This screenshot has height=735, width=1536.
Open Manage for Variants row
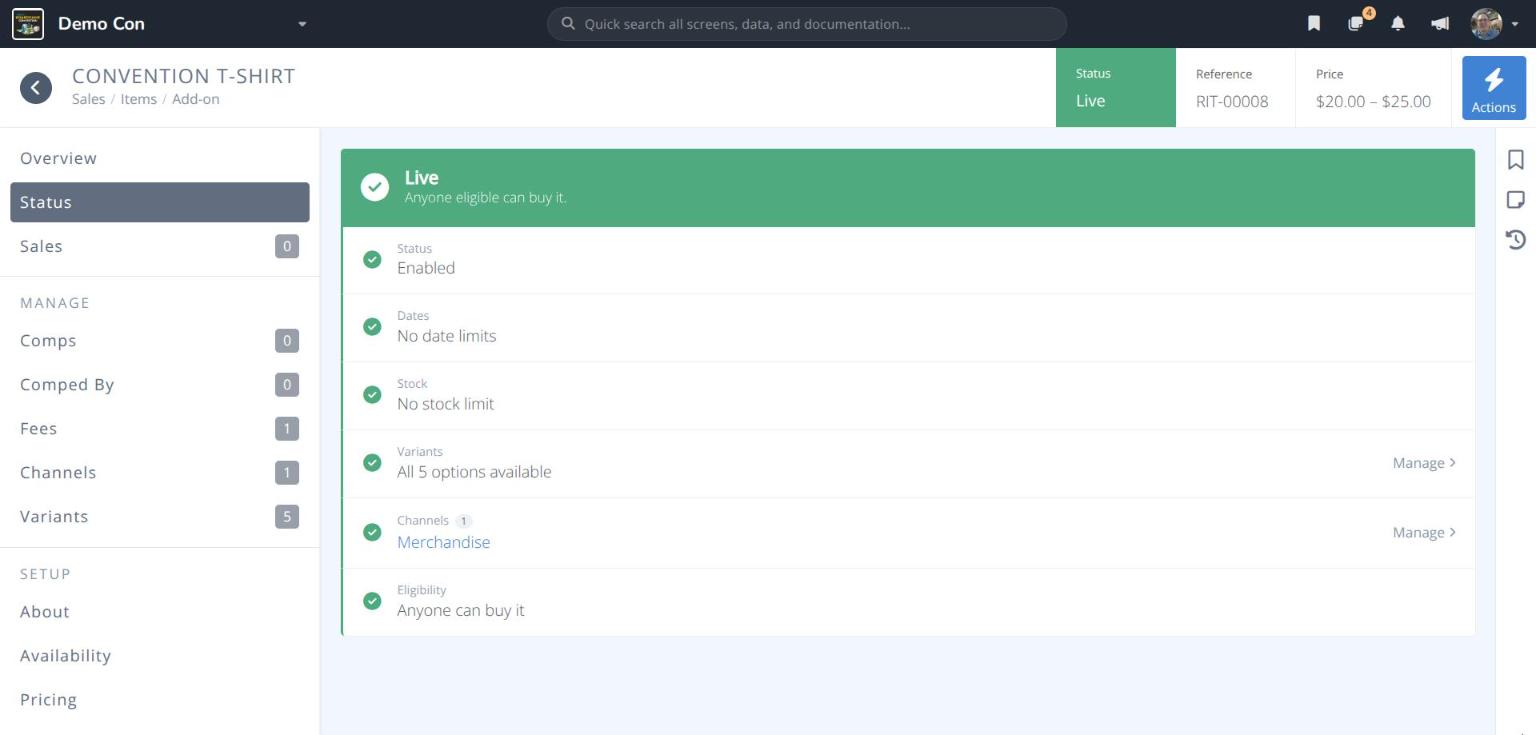pos(1424,463)
